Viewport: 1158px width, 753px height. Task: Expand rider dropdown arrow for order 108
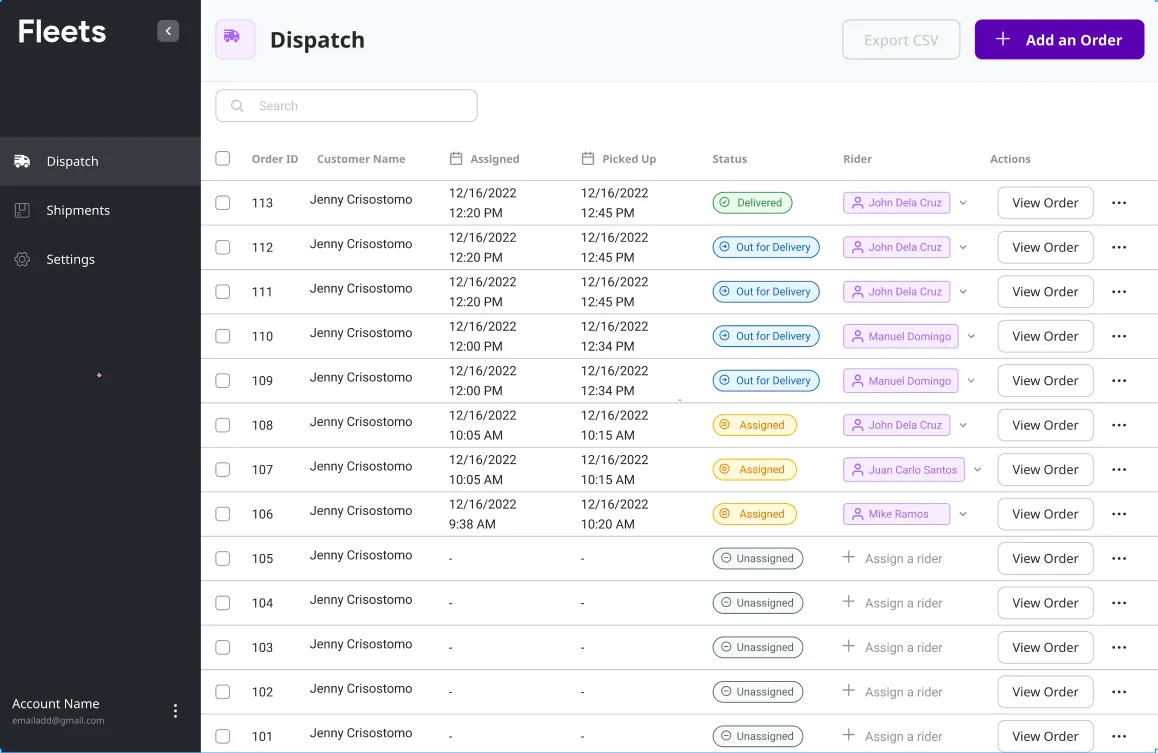pyautogui.click(x=963, y=425)
